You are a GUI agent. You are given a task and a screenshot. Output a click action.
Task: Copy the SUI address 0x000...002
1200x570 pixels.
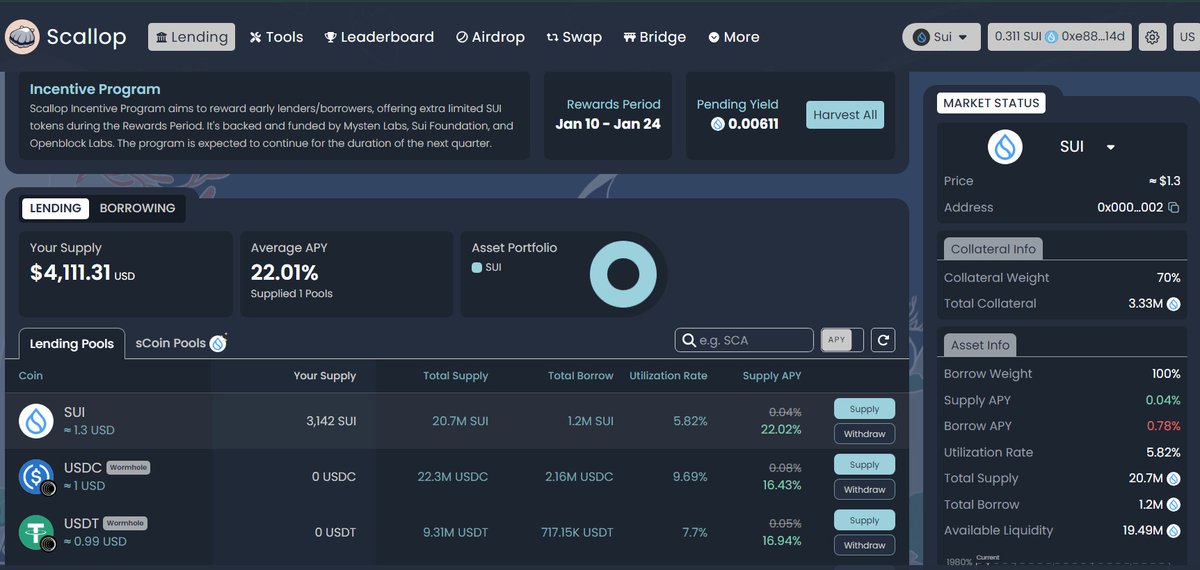point(1174,208)
